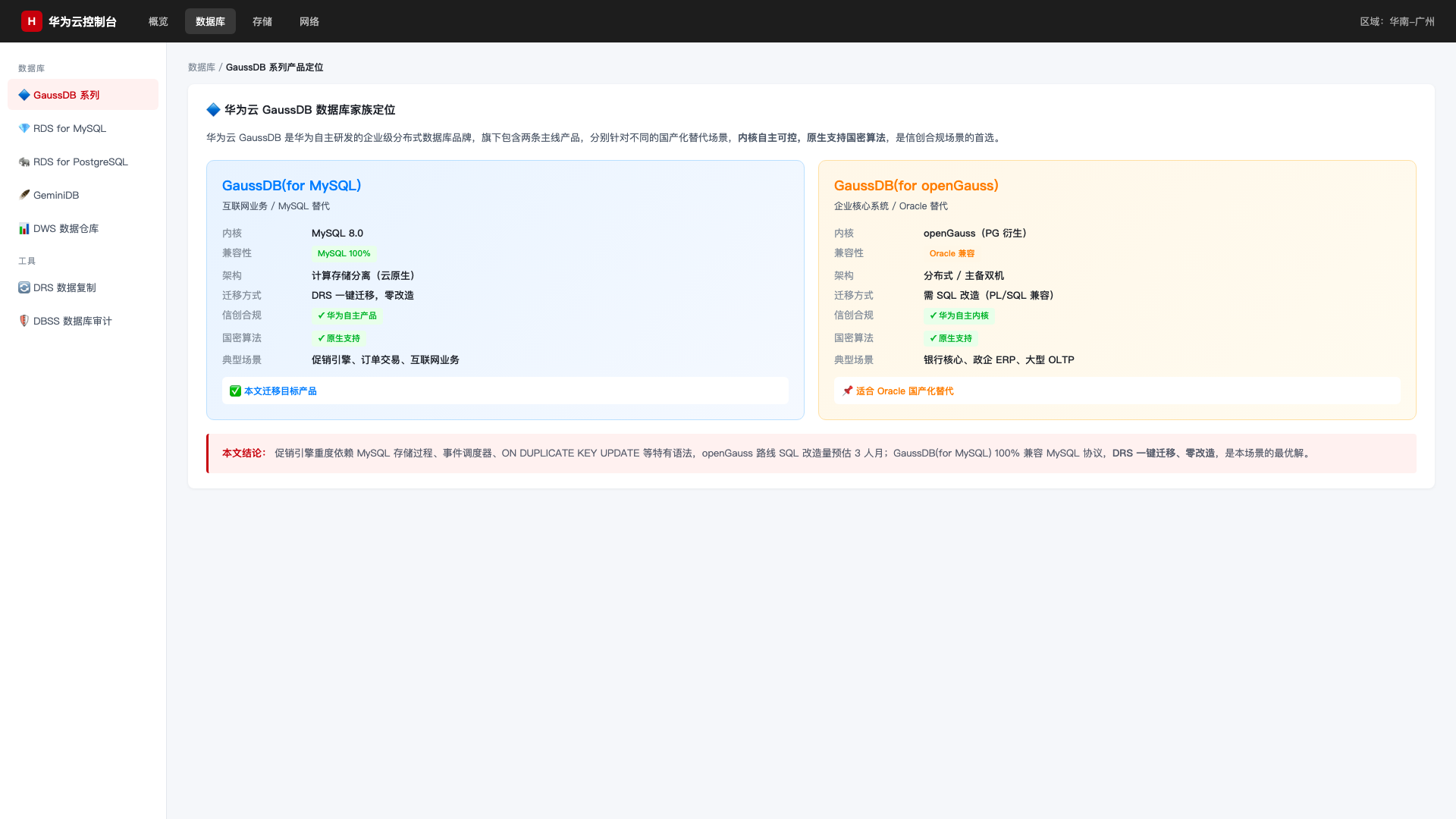Click the DRS 数据复制 sync icon
The image size is (1456, 819).
(24, 287)
